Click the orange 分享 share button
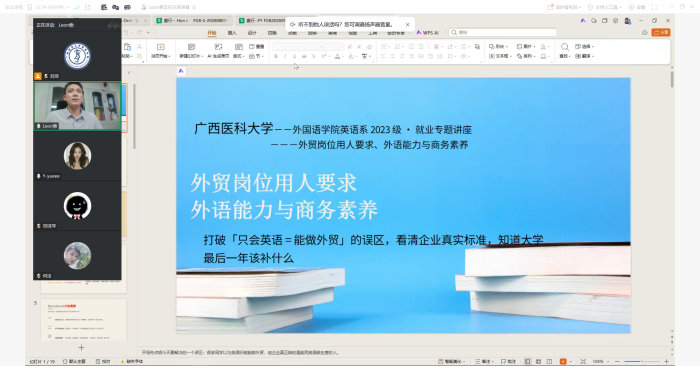This screenshot has height=366, width=700. click(661, 33)
